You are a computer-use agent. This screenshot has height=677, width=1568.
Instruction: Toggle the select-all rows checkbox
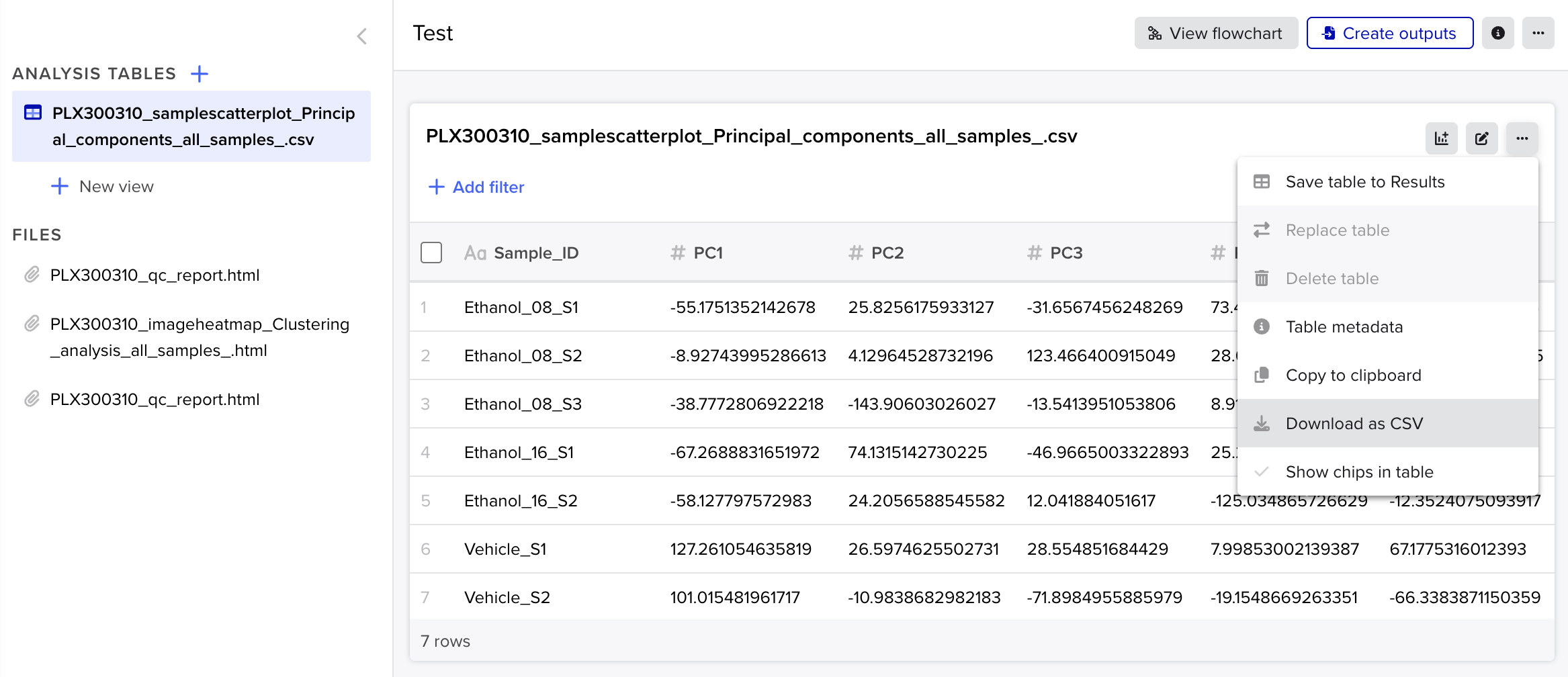tap(431, 253)
